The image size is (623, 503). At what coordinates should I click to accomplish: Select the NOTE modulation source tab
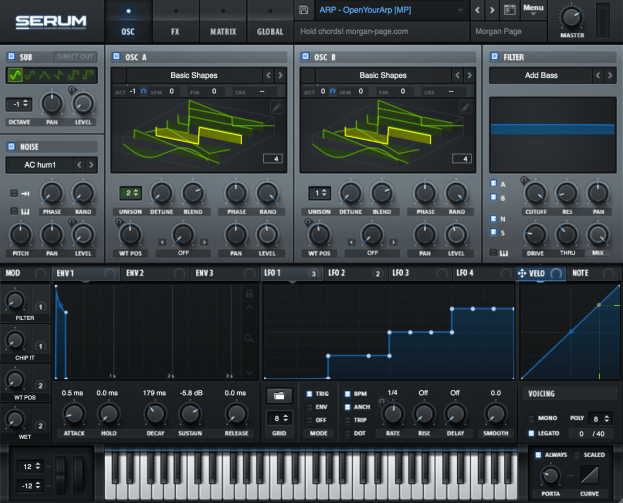(x=593, y=273)
